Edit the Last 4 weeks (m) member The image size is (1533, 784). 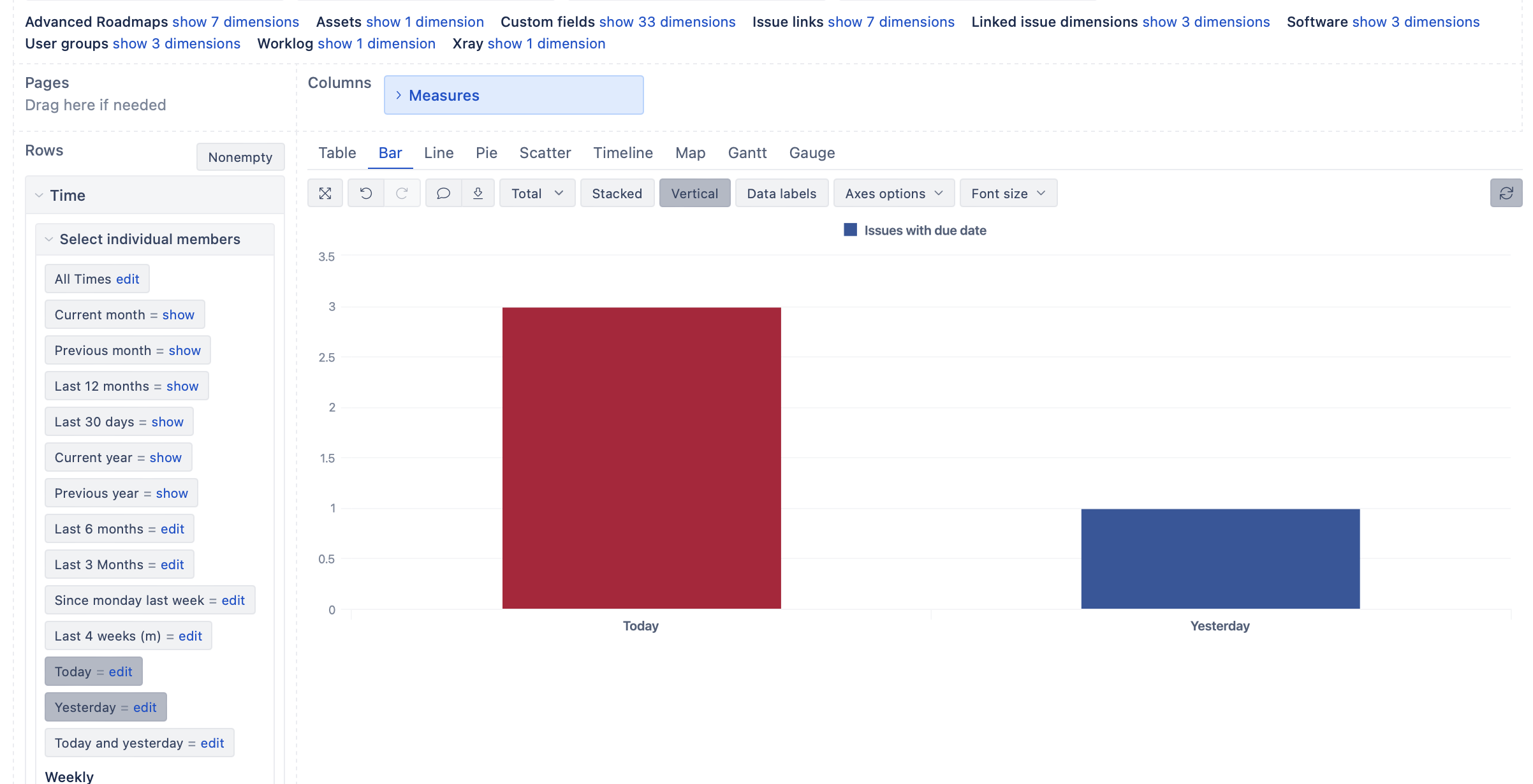(x=190, y=636)
